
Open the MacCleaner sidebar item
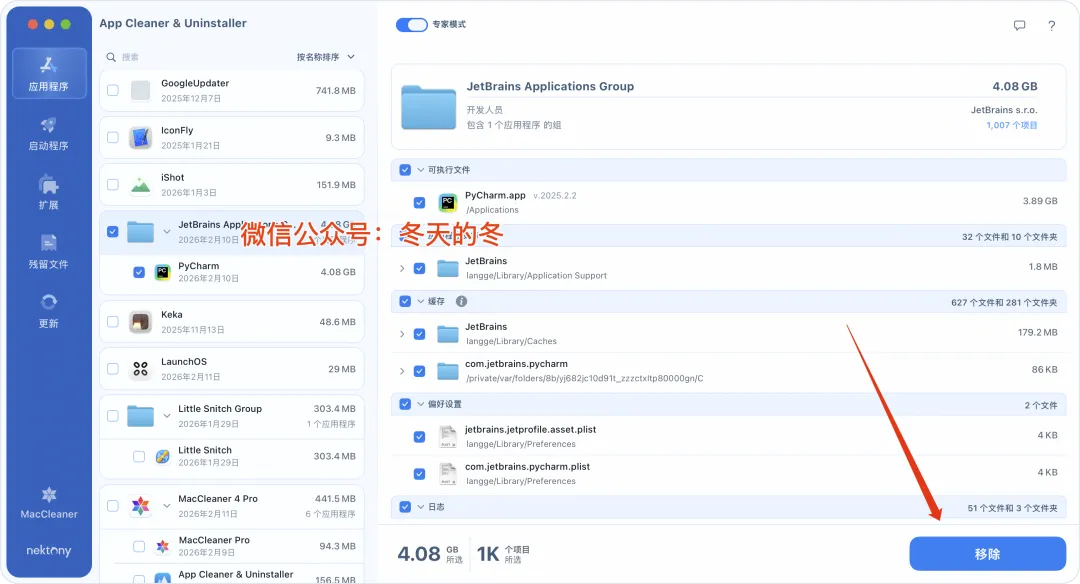pos(49,503)
